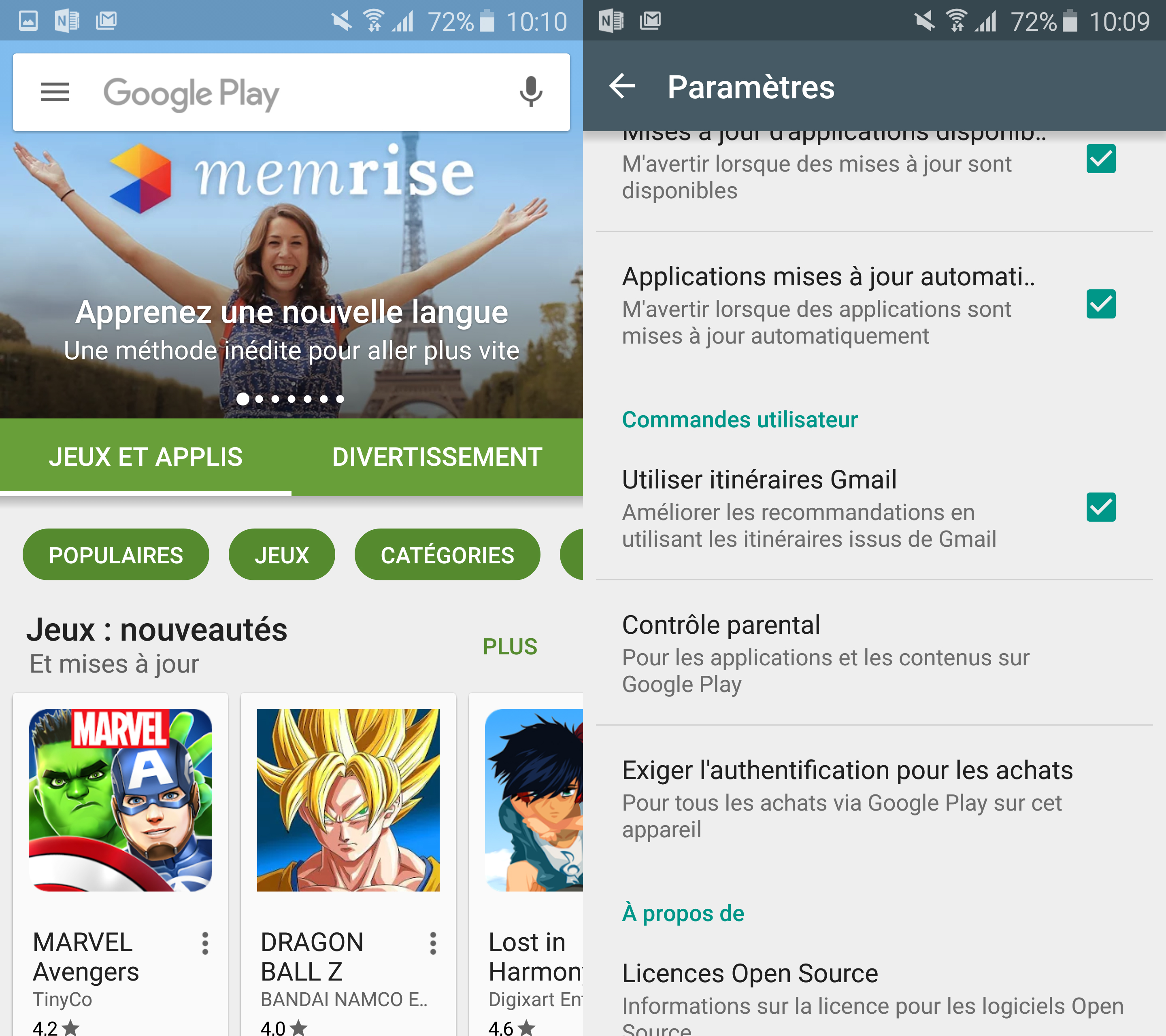Tap the Google Play search bar

(x=289, y=94)
